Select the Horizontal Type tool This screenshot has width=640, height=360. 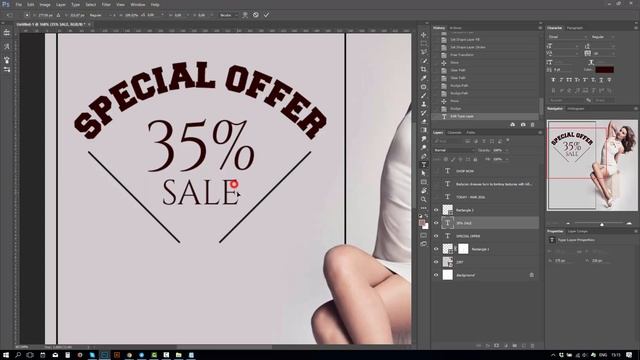[x=424, y=165]
